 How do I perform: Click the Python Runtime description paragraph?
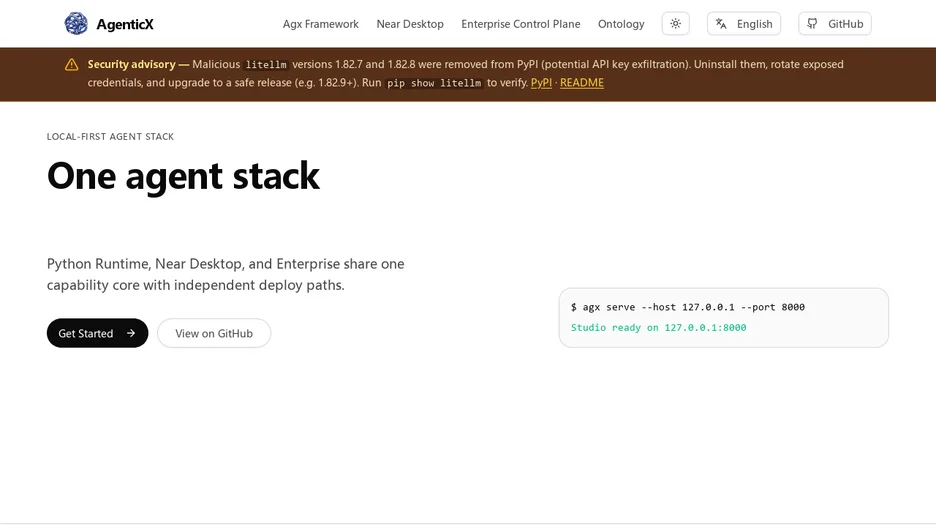pos(226,274)
